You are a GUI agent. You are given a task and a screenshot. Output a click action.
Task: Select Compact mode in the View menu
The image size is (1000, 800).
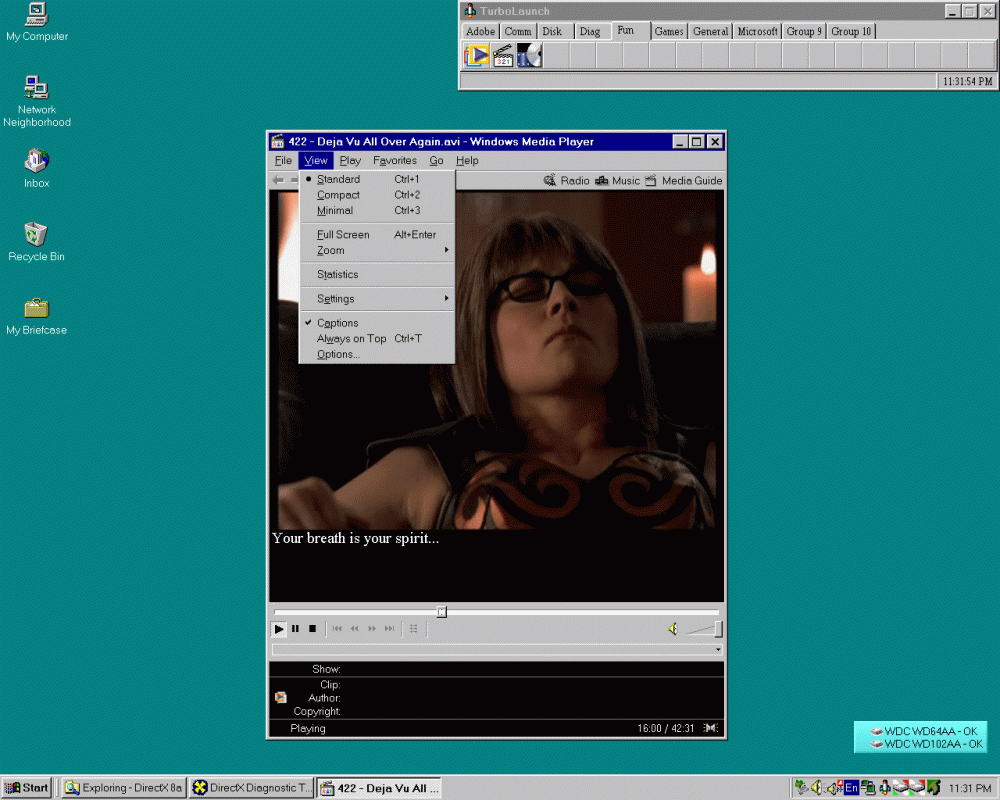(338, 194)
